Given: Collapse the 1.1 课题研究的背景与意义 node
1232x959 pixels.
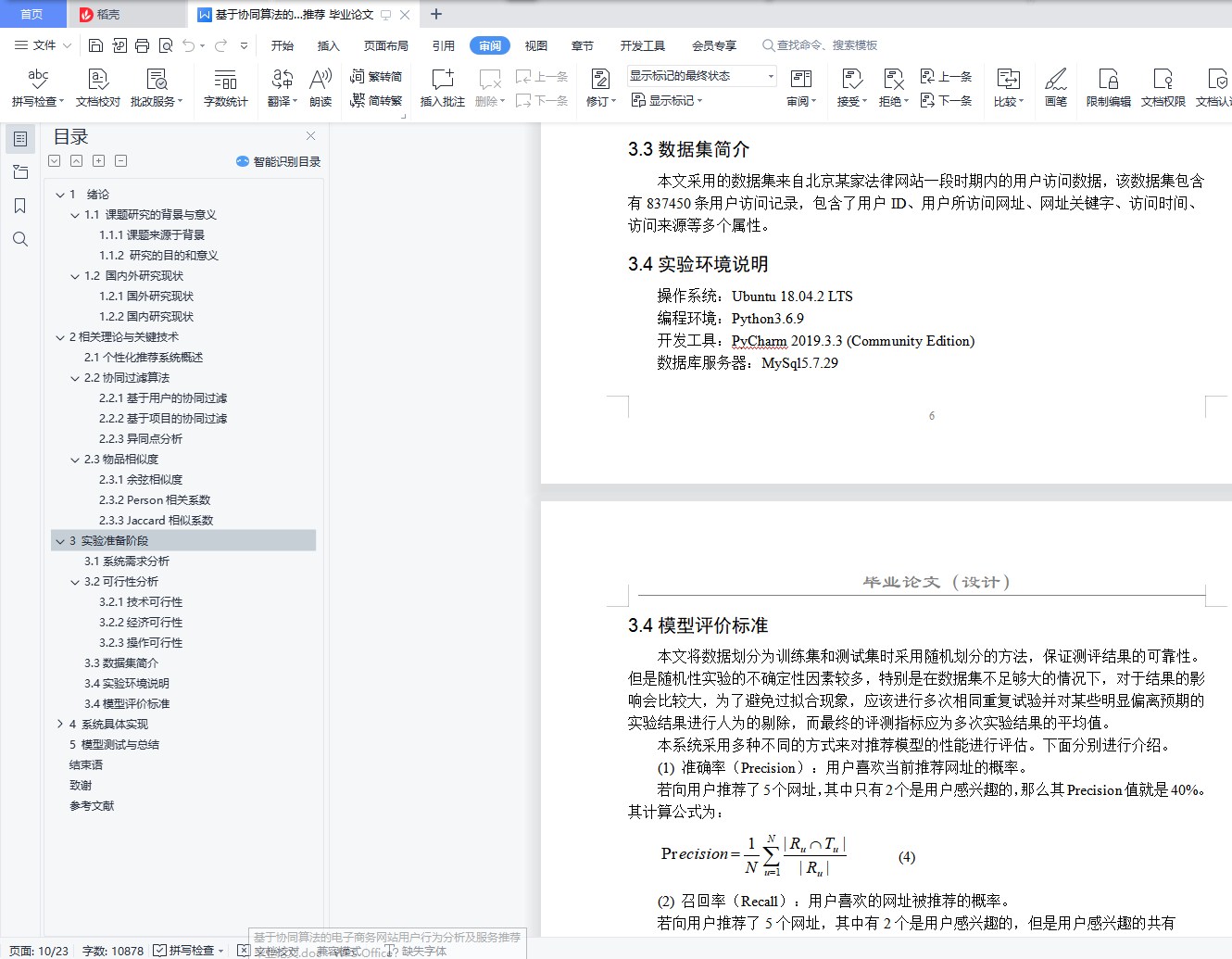Looking at the screenshot, I should click(75, 215).
